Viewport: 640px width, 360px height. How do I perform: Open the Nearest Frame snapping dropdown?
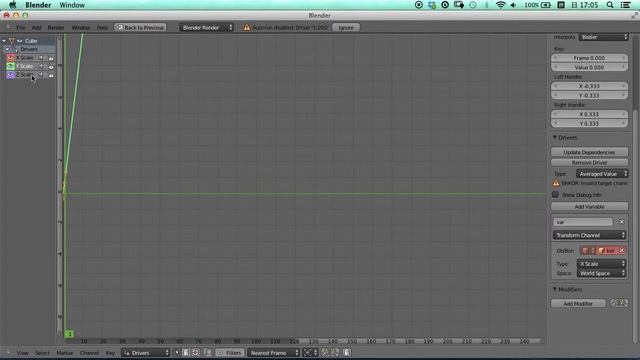(x=273, y=353)
